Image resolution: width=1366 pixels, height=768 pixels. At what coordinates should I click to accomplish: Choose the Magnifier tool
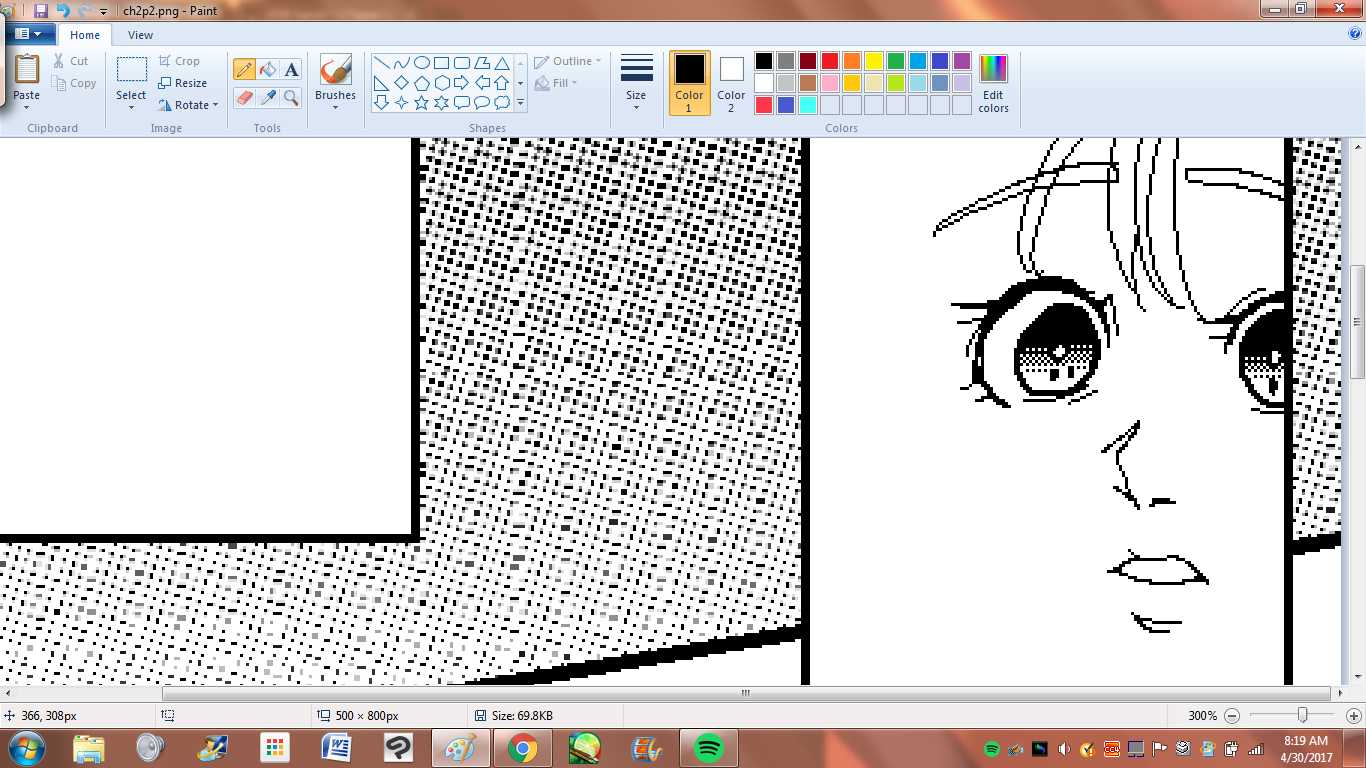tap(291, 97)
